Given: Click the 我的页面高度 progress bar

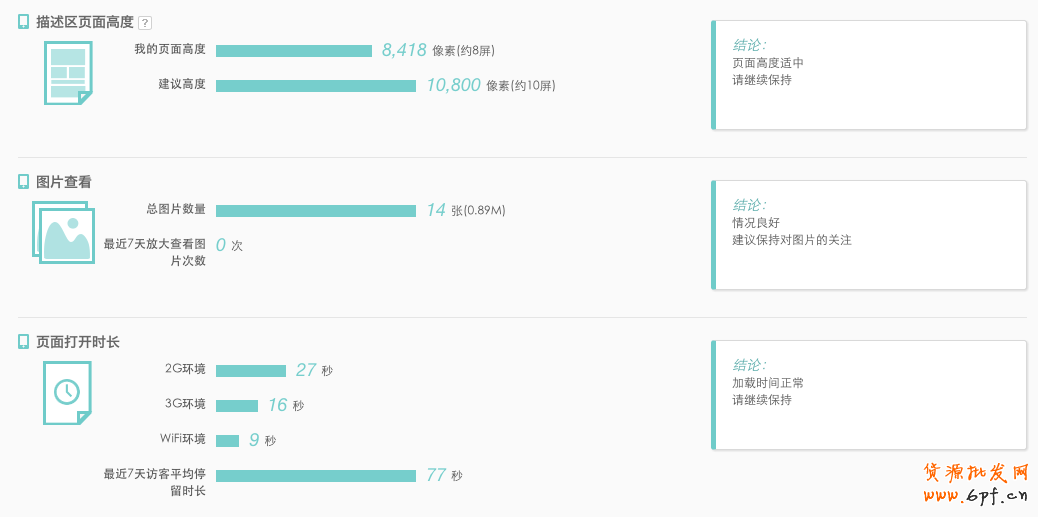Looking at the screenshot, I should click(x=294, y=51).
